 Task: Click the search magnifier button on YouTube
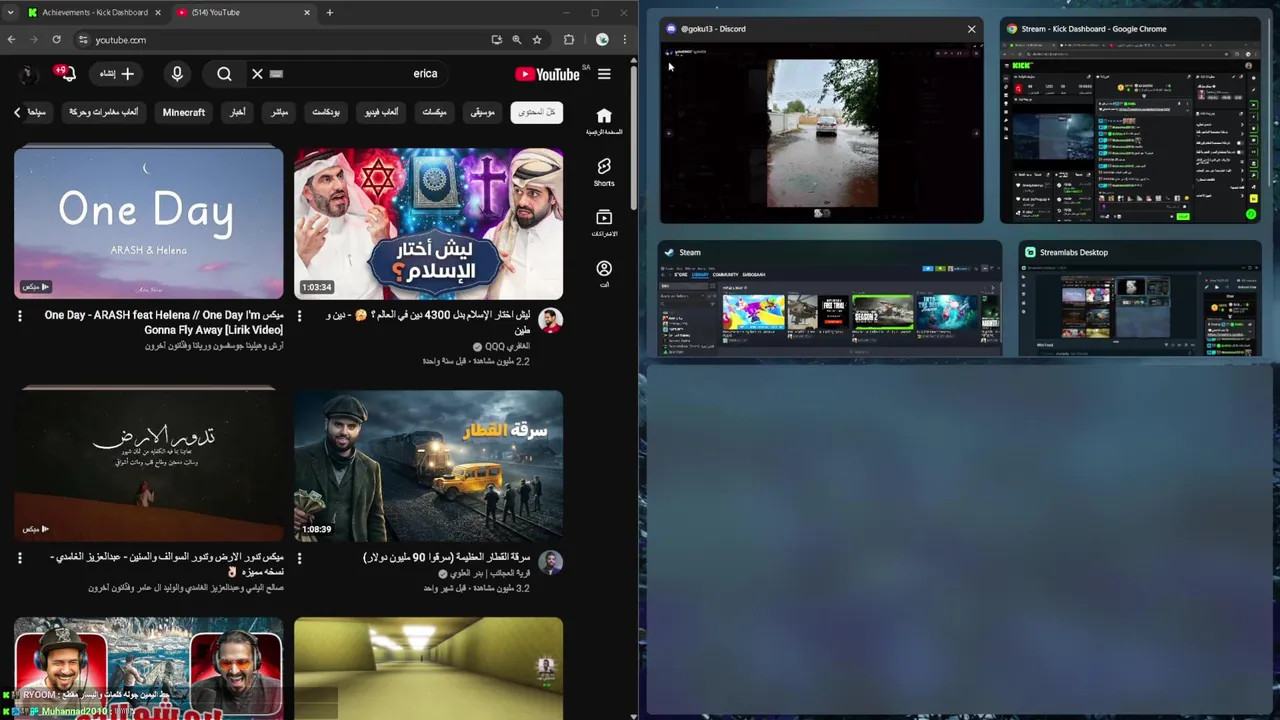click(224, 74)
